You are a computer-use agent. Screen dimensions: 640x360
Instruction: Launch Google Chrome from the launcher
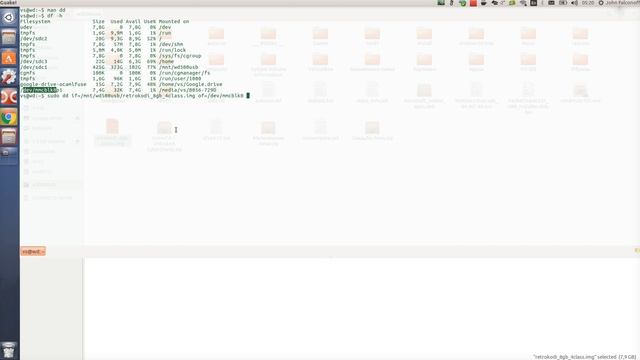9,117
